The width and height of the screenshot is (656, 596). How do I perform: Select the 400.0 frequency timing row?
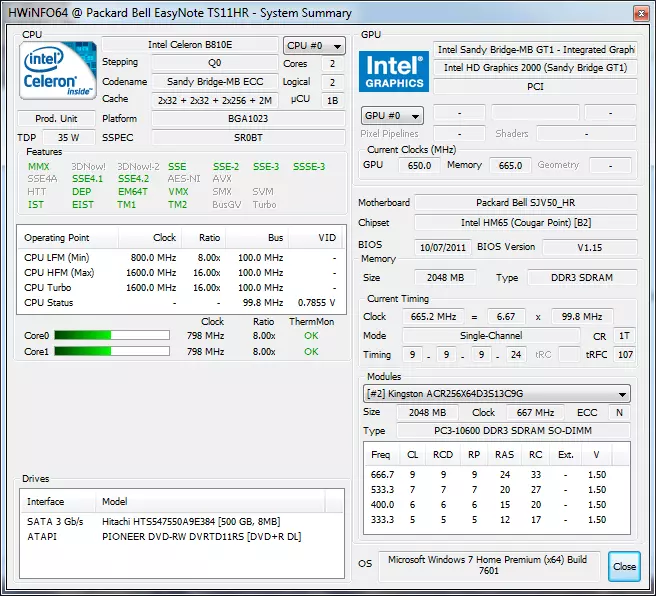click(497, 505)
